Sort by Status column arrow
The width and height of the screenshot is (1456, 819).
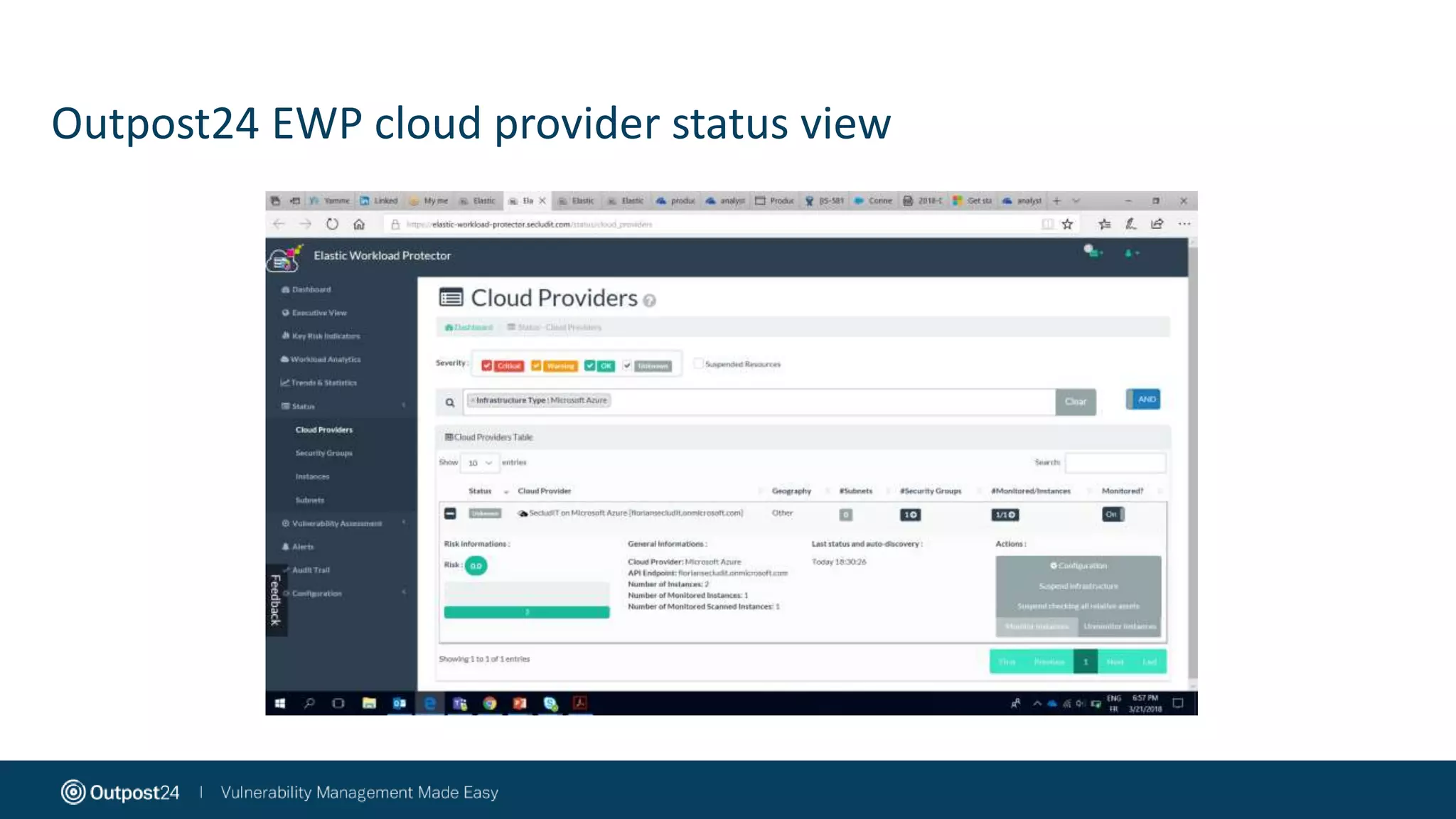(506, 492)
